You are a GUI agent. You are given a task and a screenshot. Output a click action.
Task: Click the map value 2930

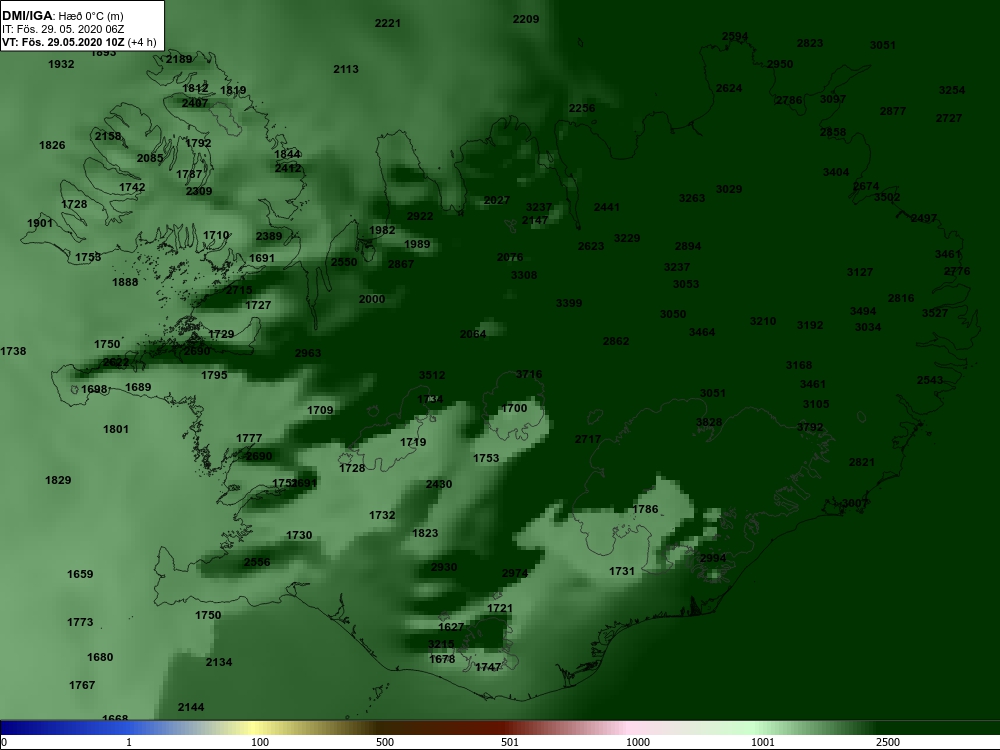(x=444, y=568)
